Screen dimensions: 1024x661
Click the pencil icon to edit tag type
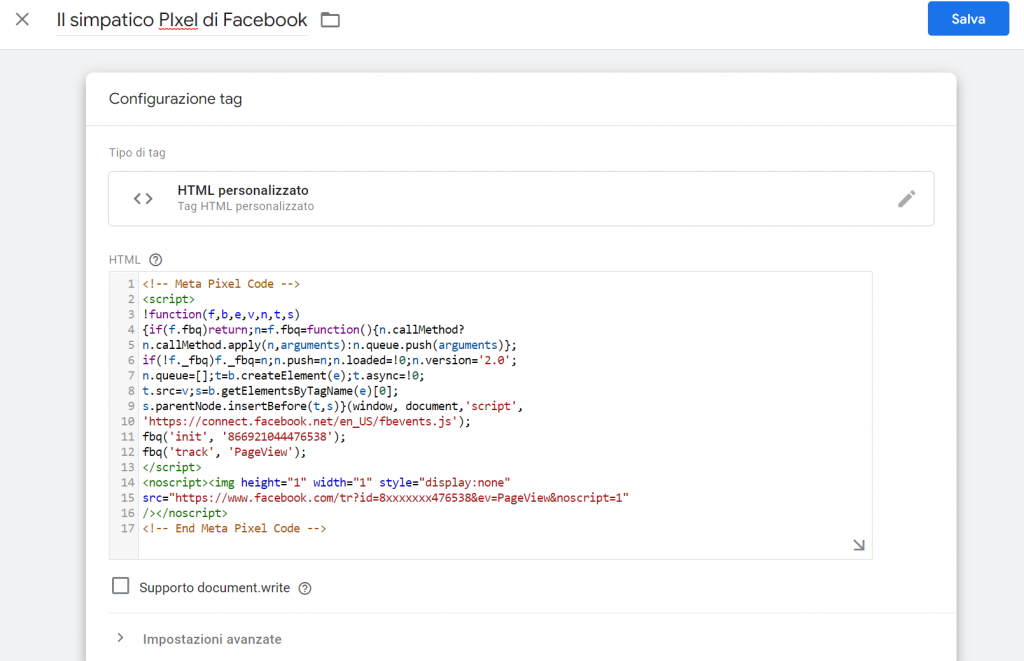(x=906, y=199)
